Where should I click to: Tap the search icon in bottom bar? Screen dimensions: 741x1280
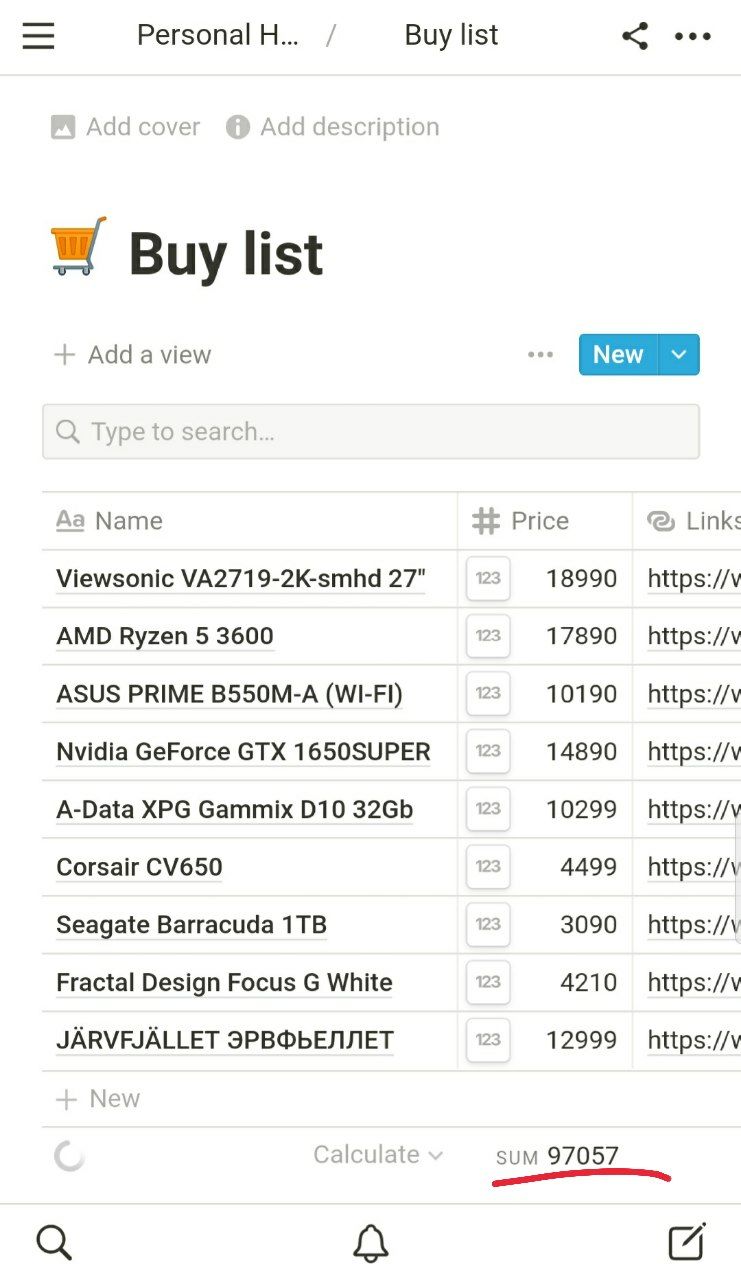tap(54, 1242)
